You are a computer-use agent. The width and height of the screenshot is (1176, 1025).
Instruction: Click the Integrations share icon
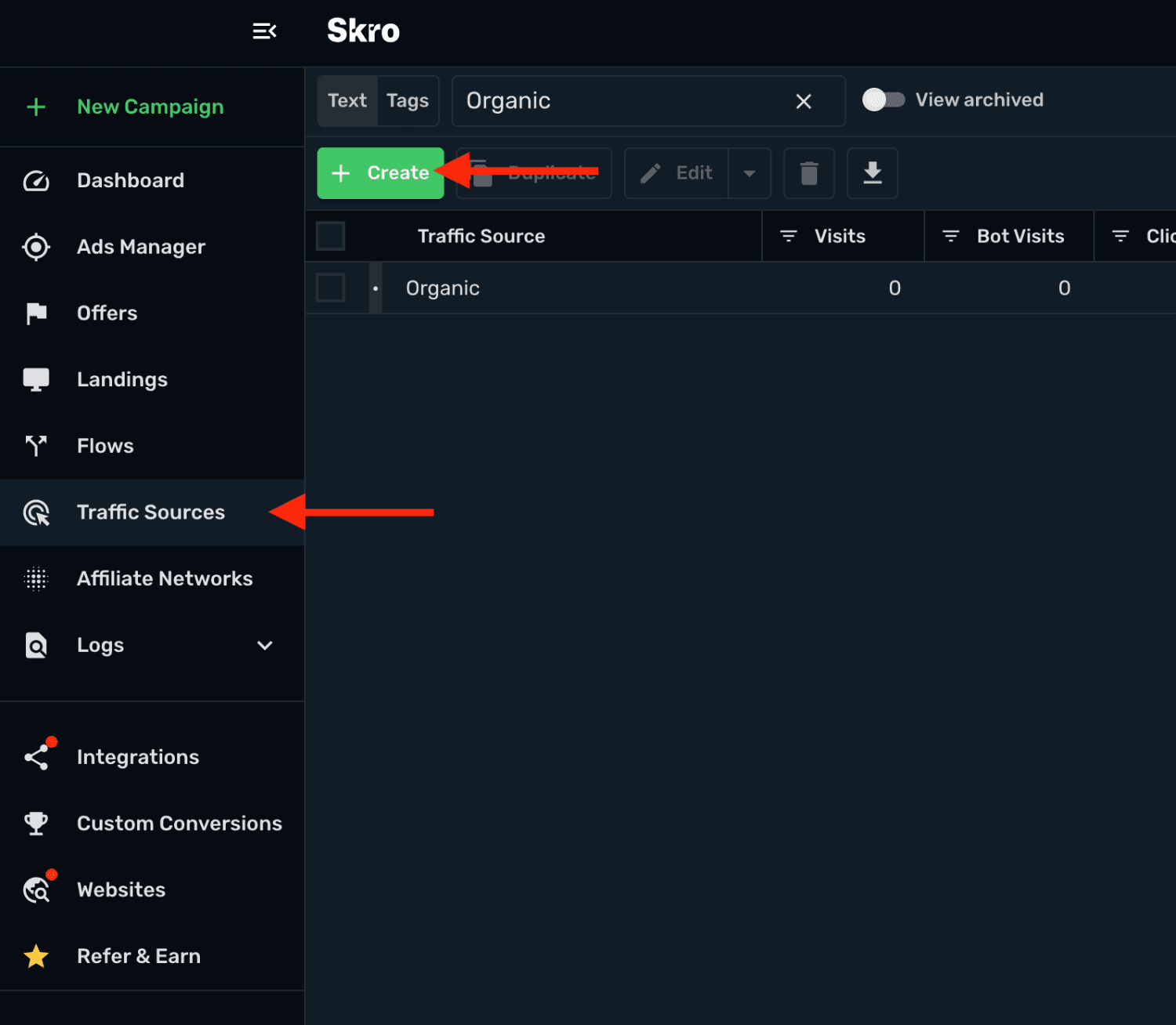pyautogui.click(x=36, y=757)
